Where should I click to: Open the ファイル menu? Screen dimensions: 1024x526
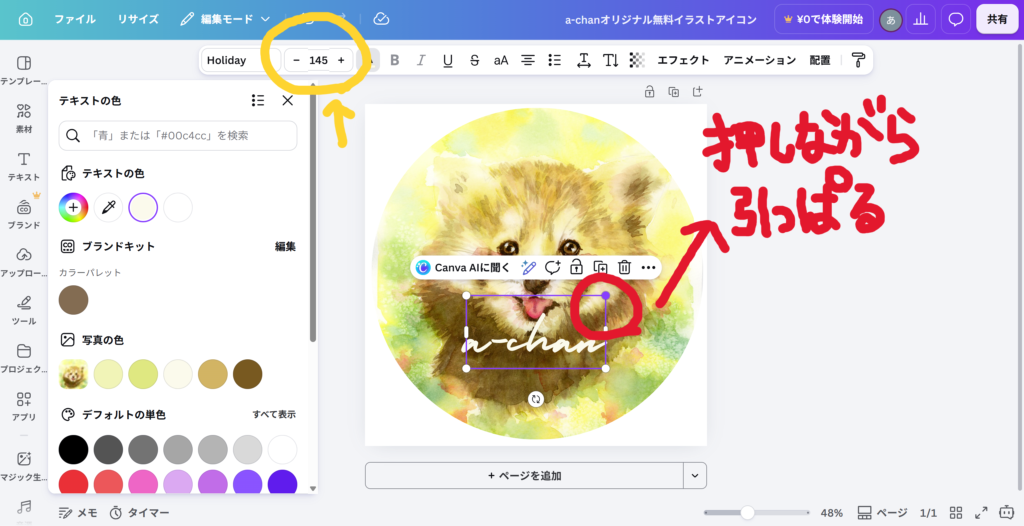[x=74, y=20]
